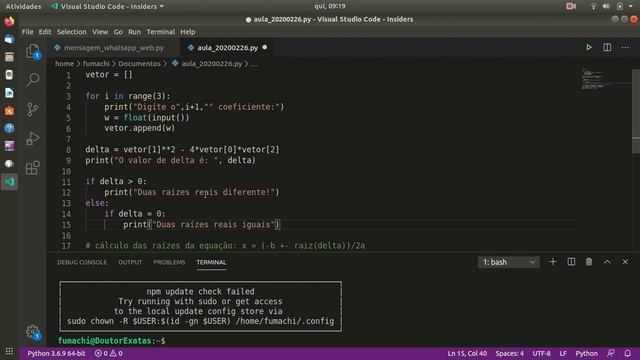Open the Go menu

coord(118,32)
